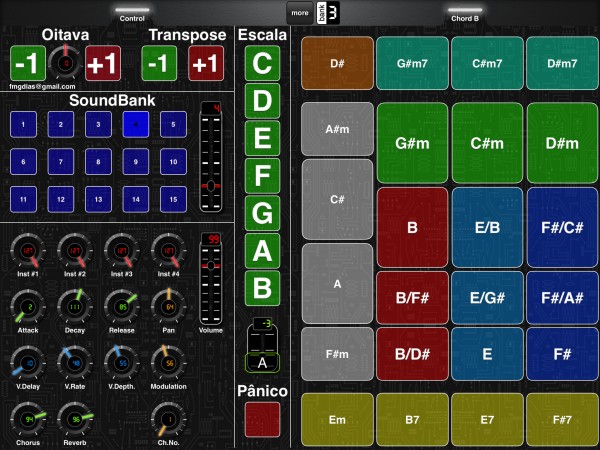Click the Oitava octave knob
This screenshot has height=450, width=600.
[x=65, y=63]
